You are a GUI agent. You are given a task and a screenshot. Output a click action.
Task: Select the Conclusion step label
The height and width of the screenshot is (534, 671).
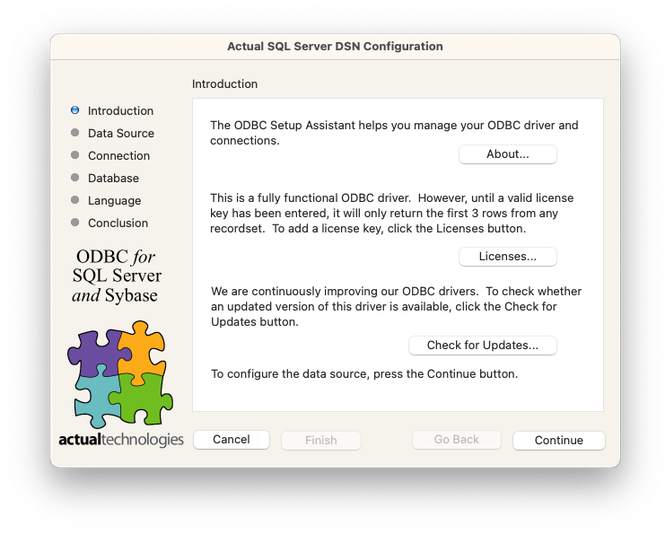point(118,223)
